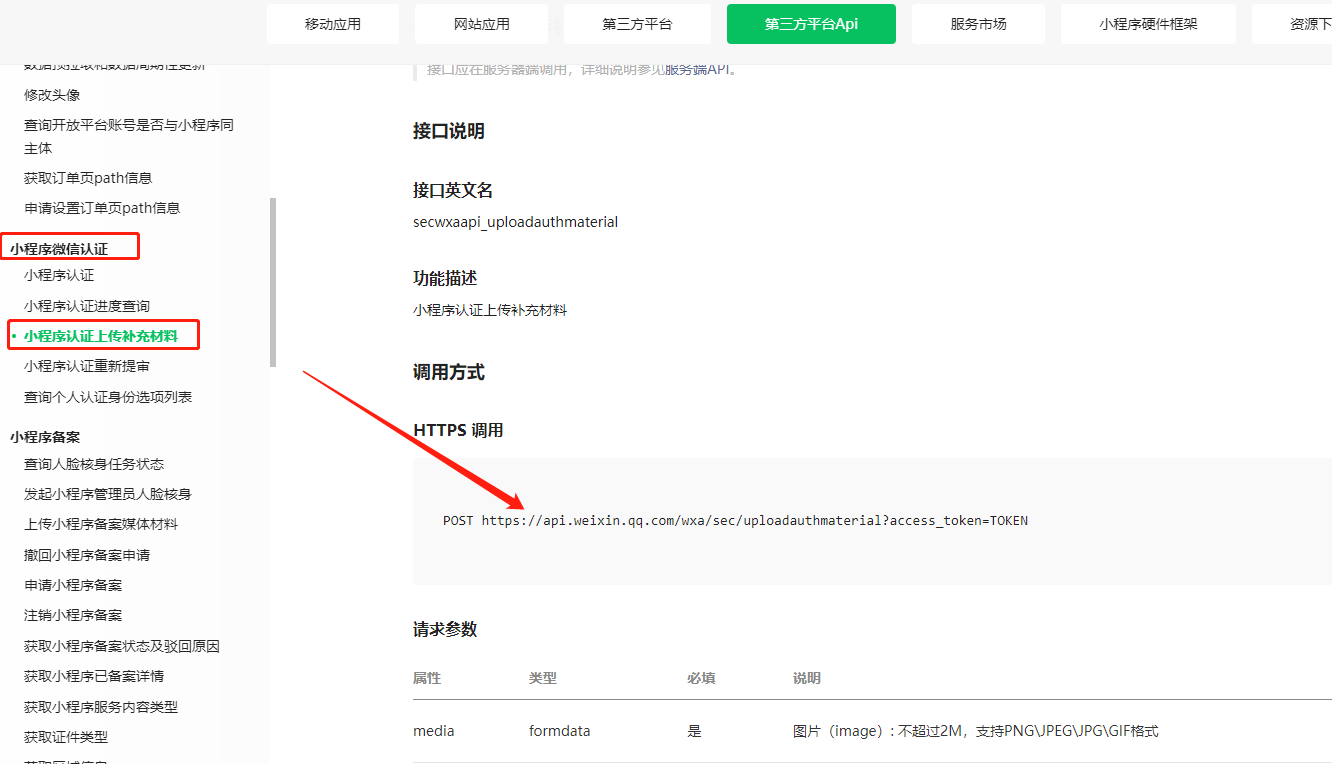Image resolution: width=1332 pixels, height=764 pixels.
Task: Open 发起小程序管理员人脸核身 in the sidebar
Action: tap(108, 494)
